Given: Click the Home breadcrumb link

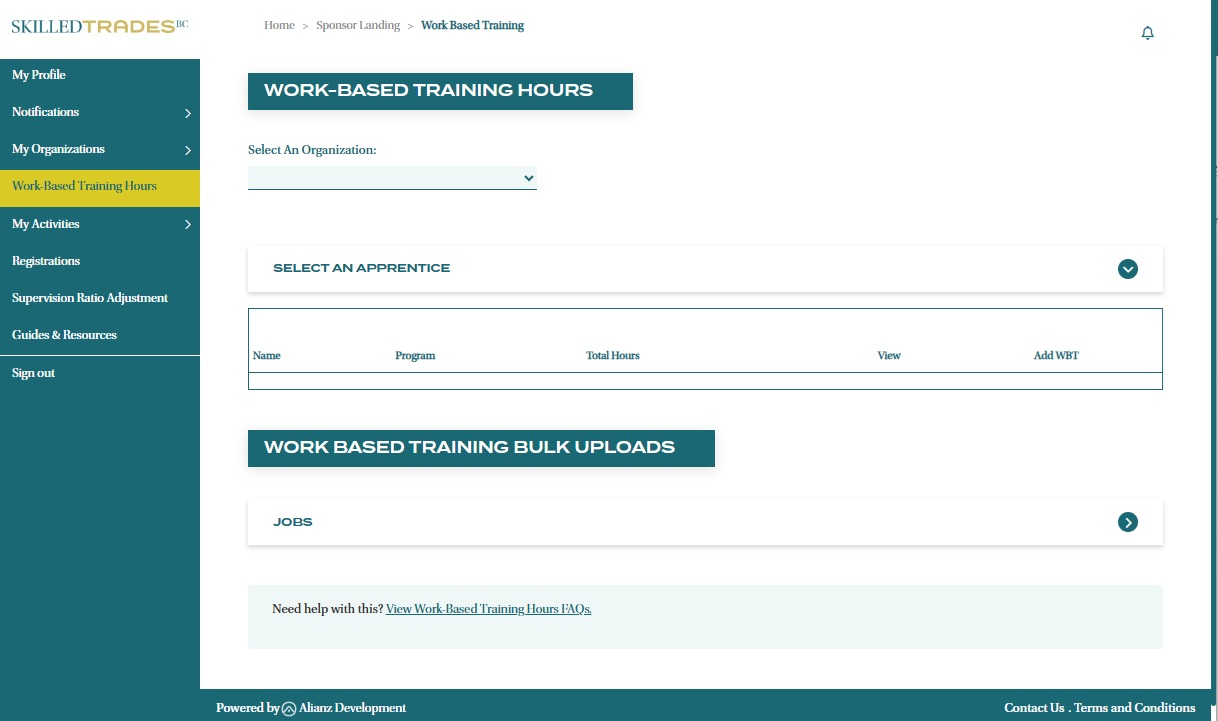Looking at the screenshot, I should [x=279, y=25].
